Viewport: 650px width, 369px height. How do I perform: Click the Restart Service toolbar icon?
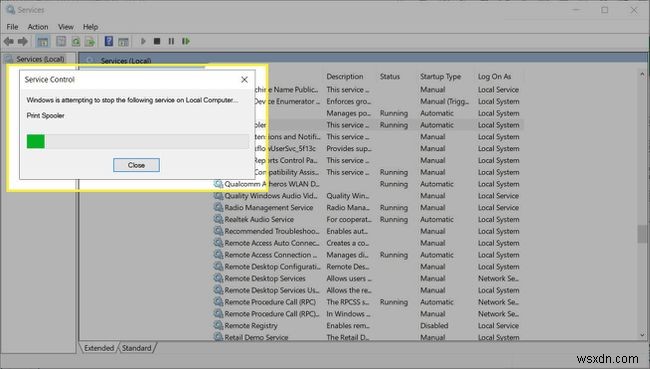point(186,41)
